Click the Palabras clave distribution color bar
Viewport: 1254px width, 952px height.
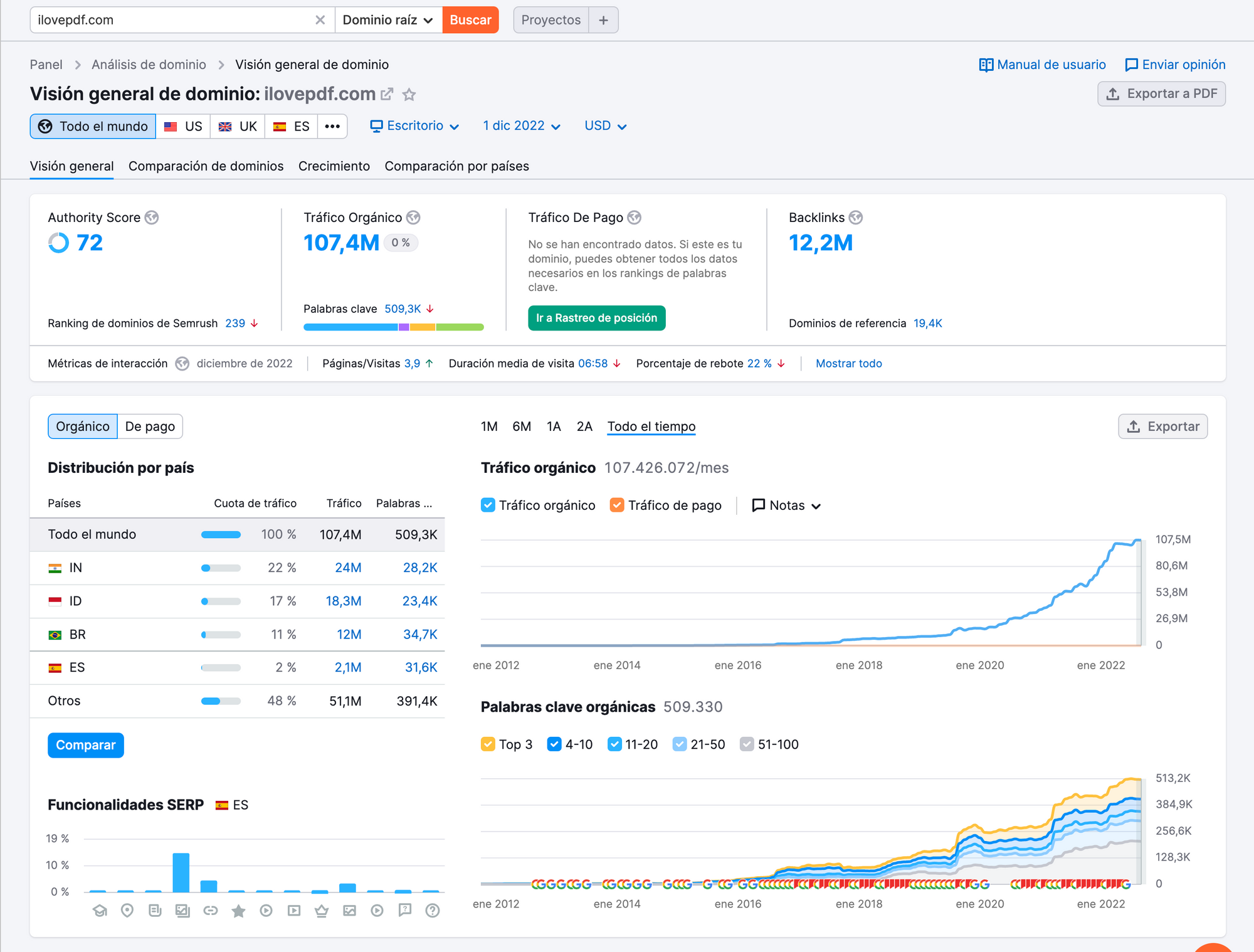click(393, 327)
